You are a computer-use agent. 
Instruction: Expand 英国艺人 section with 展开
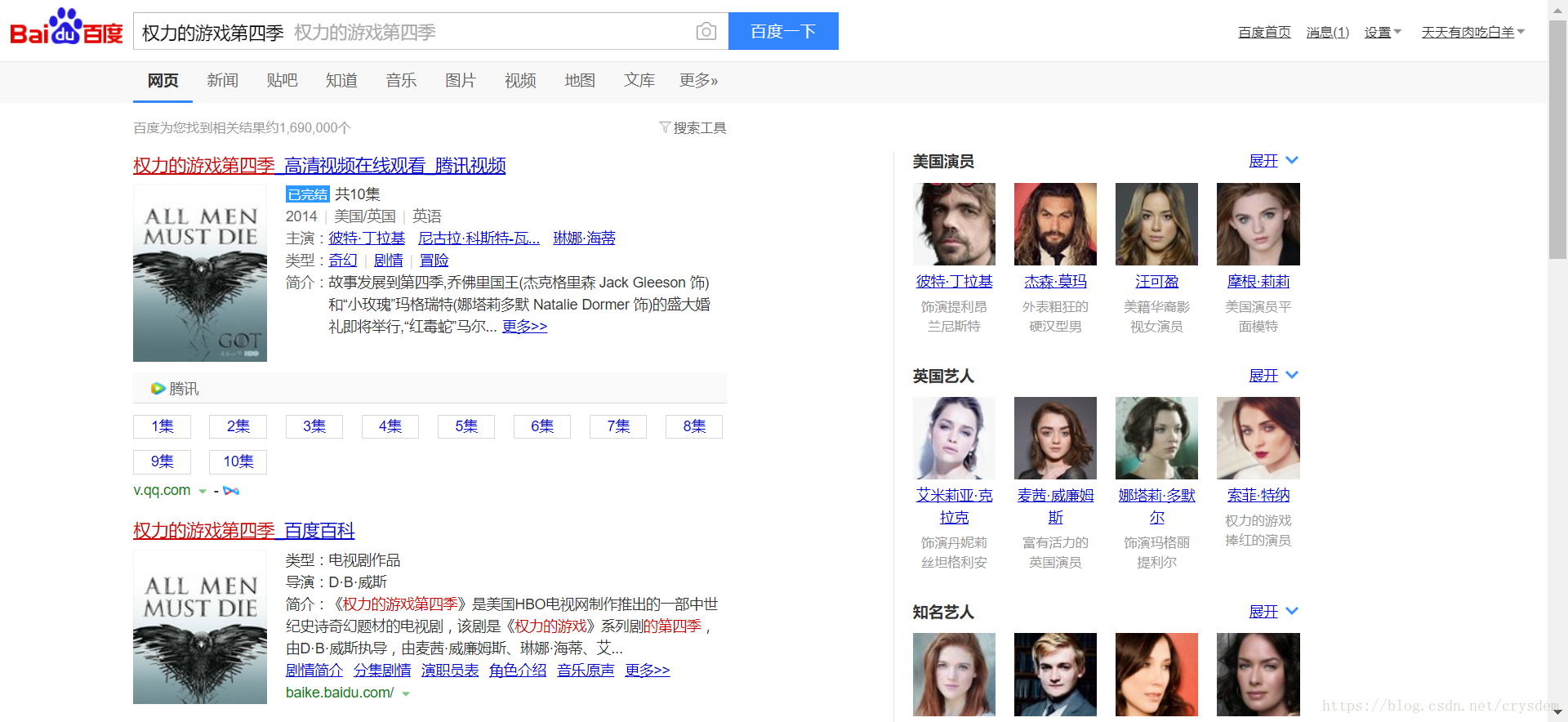tap(1273, 376)
